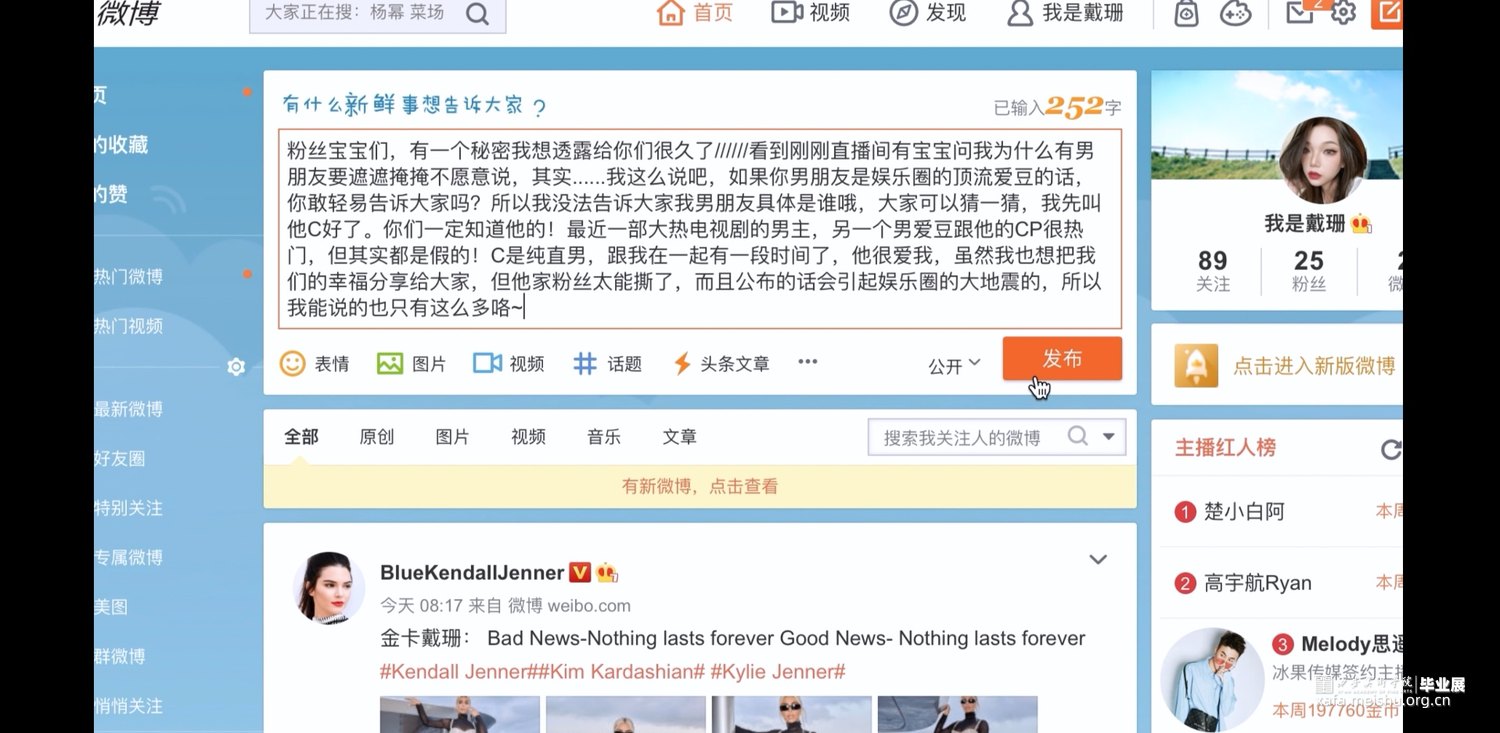Expand the chevron menu on BlueKendallJenner post
Viewport: 1500px width, 733px height.
tap(1098, 559)
